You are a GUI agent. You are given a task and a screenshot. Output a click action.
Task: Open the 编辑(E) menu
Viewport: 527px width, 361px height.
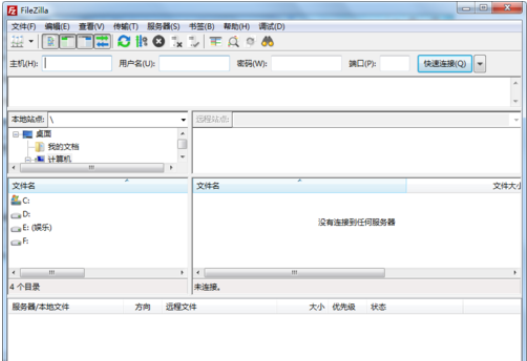click(57, 27)
